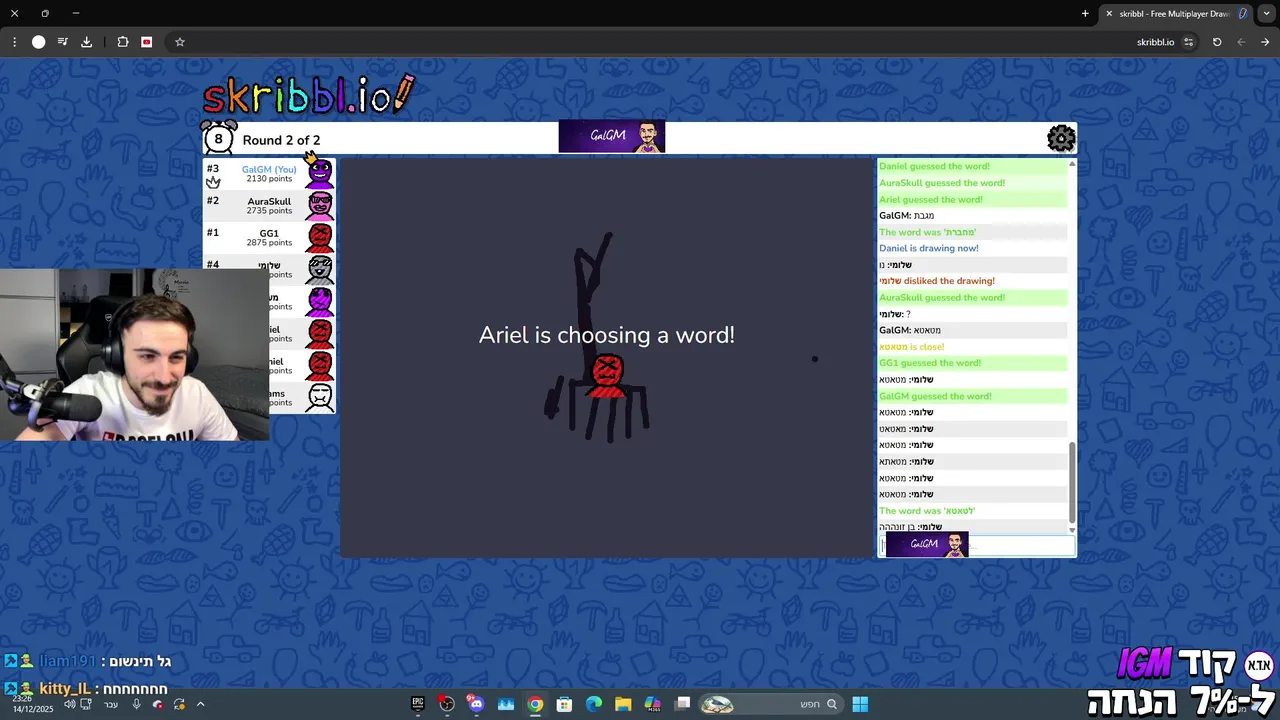1280x720 pixels.
Task: Click the white avatar at bottom of player list
Action: tap(320, 397)
